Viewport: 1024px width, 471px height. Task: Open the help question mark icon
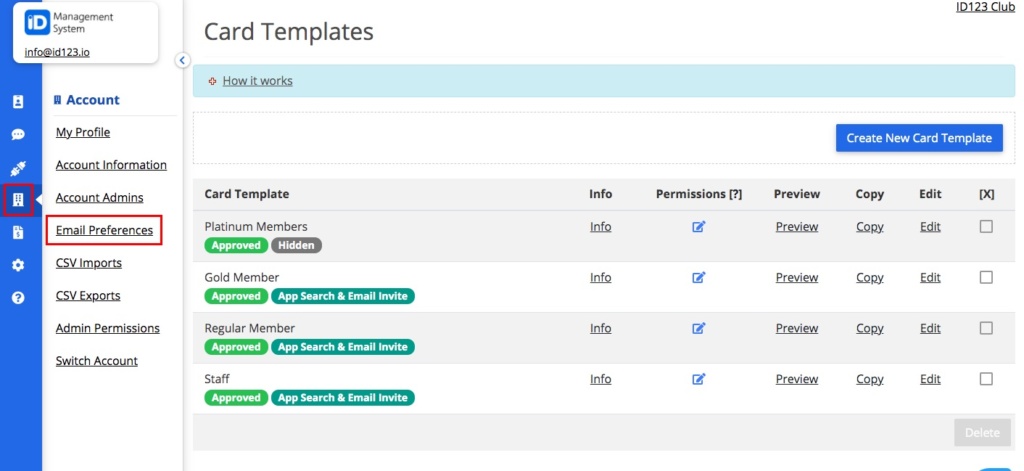point(18,297)
